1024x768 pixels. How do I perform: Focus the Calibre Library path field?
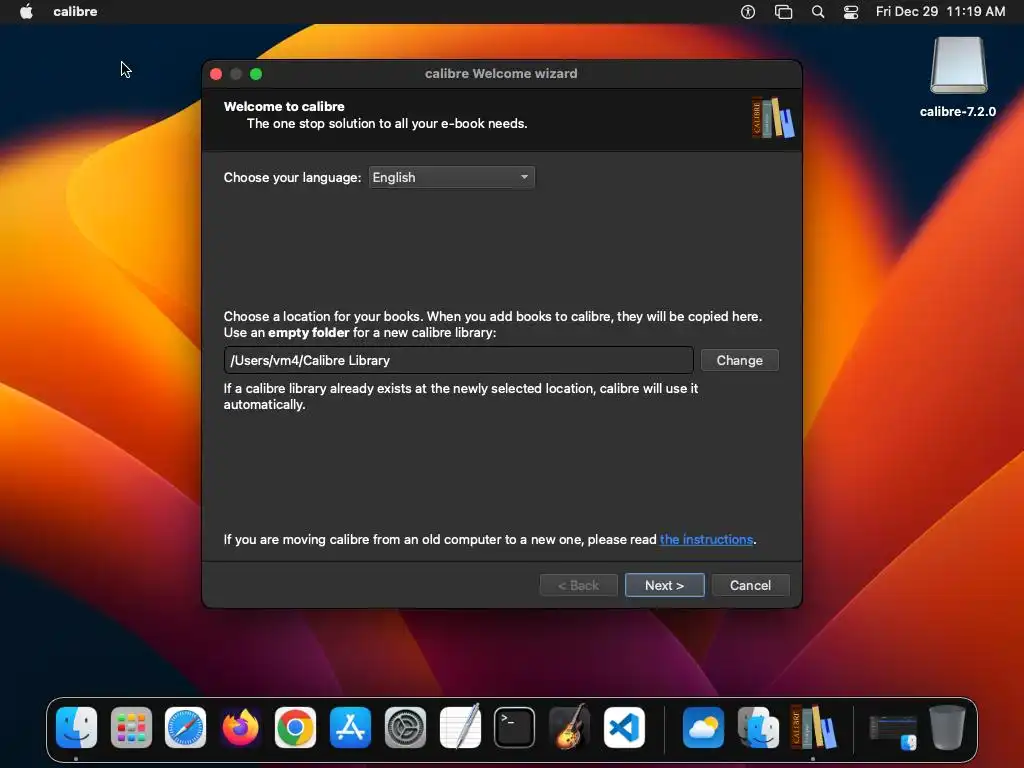click(458, 360)
